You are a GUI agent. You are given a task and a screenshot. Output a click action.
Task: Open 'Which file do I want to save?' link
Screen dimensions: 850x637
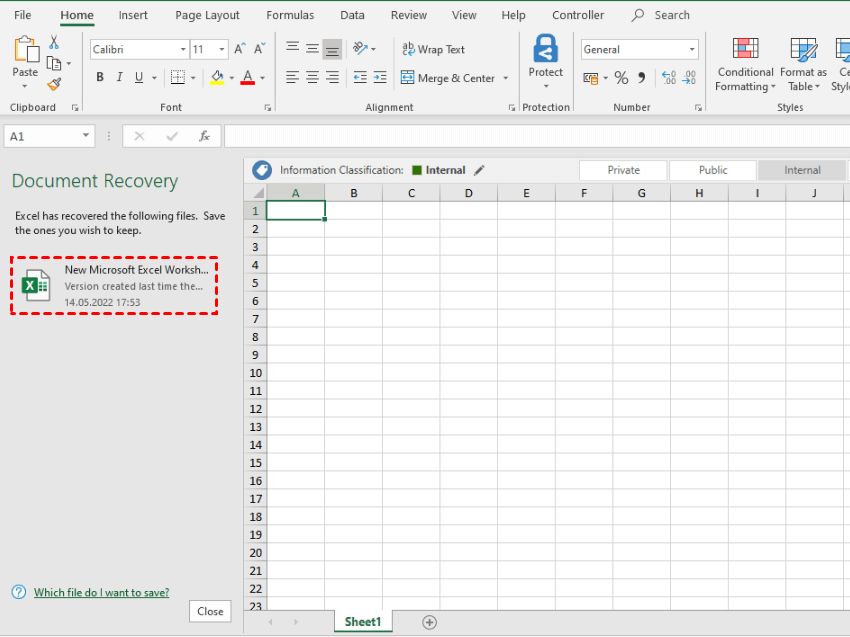101,593
